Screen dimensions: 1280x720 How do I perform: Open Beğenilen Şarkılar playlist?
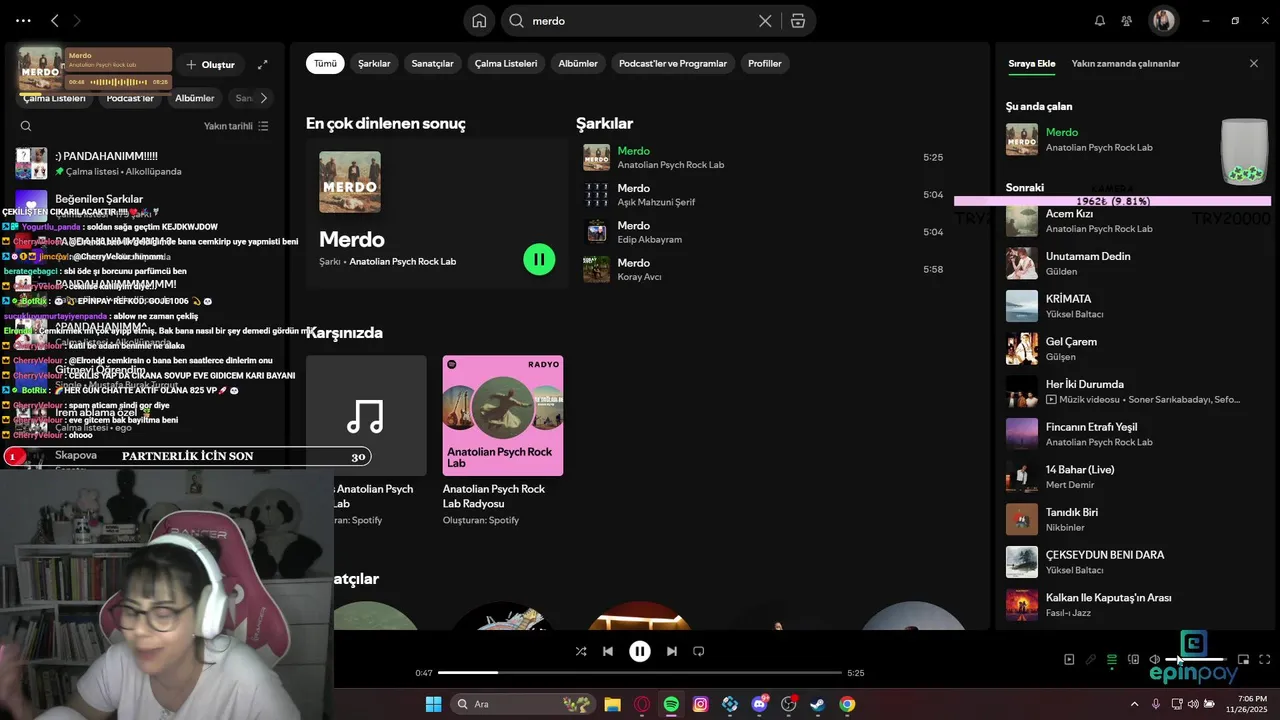[99, 199]
